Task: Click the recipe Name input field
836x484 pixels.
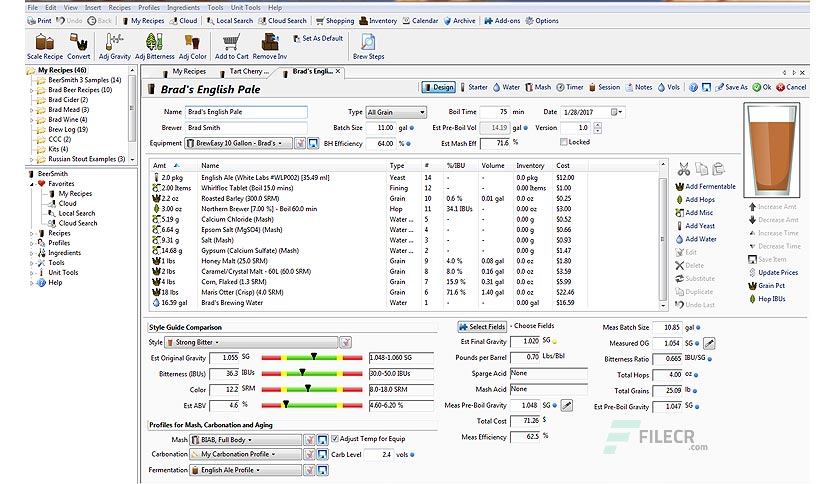Action: 246,112
